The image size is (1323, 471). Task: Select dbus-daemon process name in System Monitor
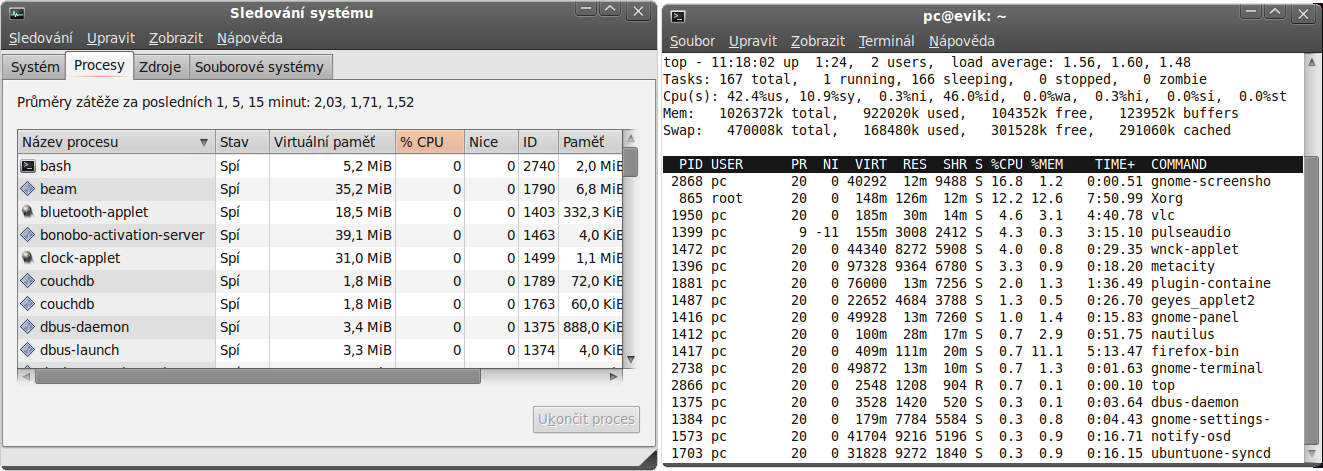(84, 327)
